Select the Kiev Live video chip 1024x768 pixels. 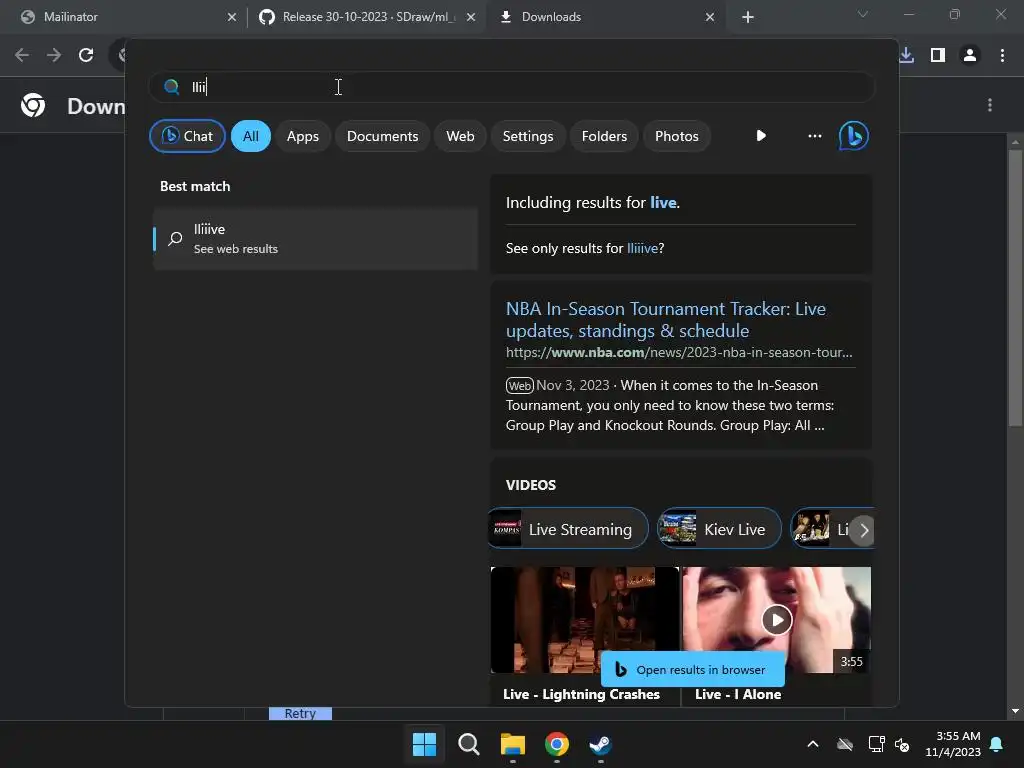pos(719,528)
